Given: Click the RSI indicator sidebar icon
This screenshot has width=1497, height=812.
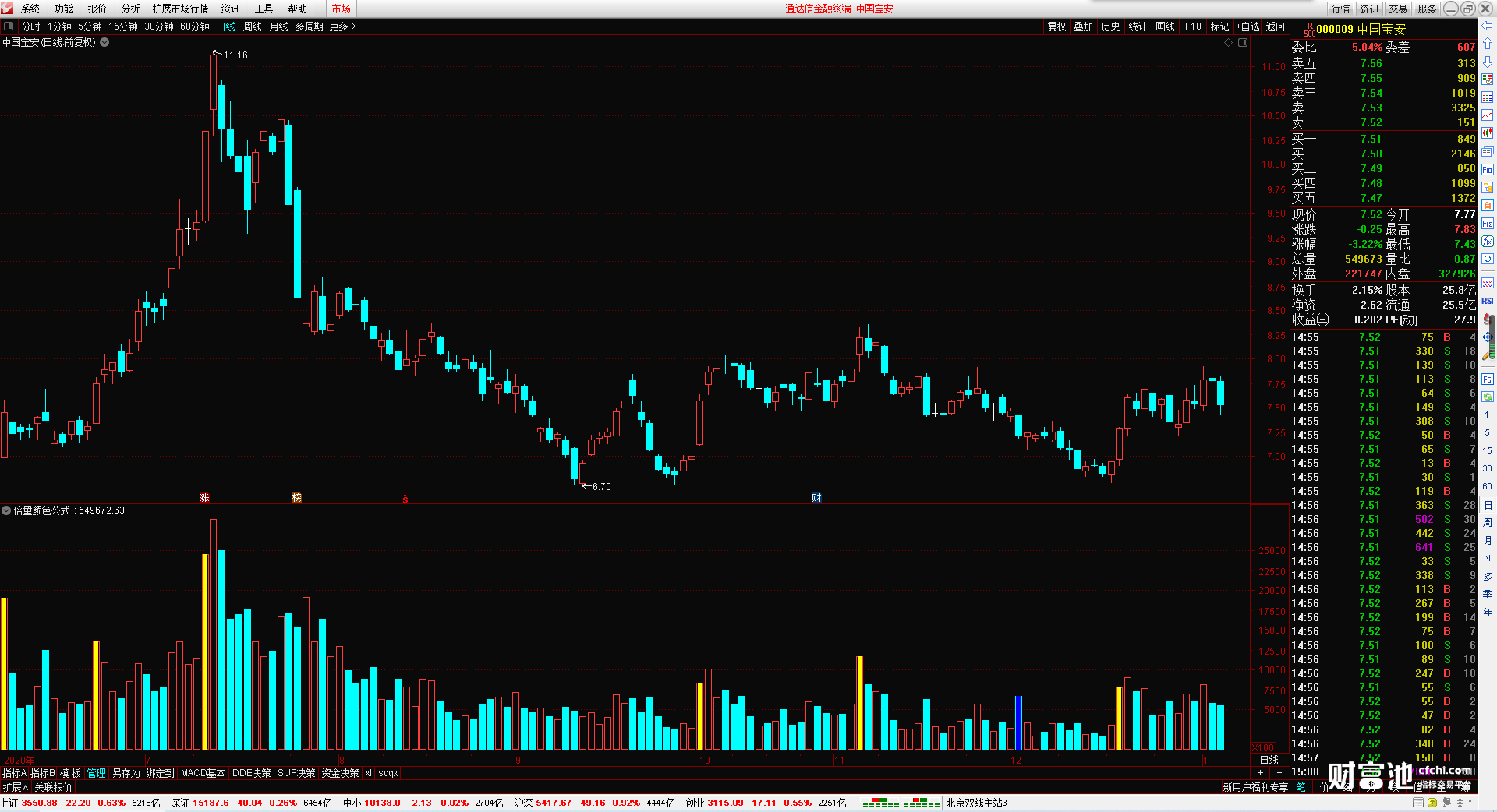Looking at the screenshot, I should click(x=1488, y=301).
